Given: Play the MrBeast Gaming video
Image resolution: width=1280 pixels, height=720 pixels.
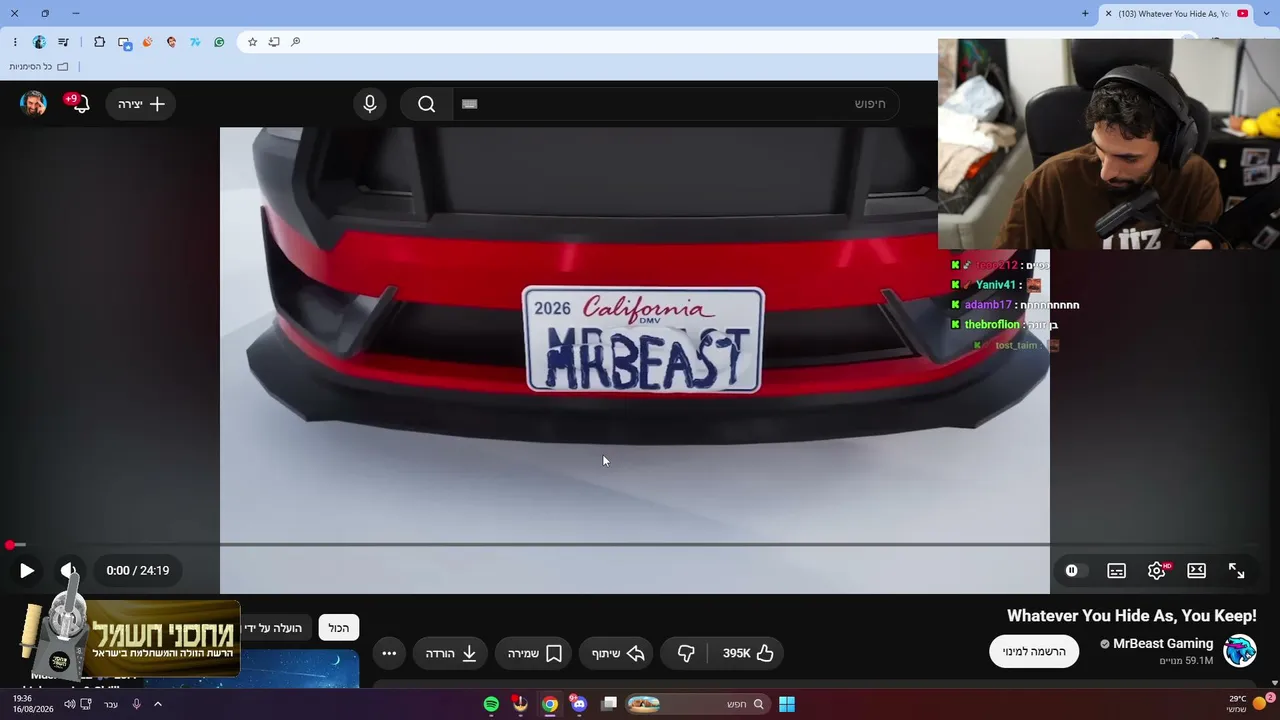Looking at the screenshot, I should pos(27,571).
